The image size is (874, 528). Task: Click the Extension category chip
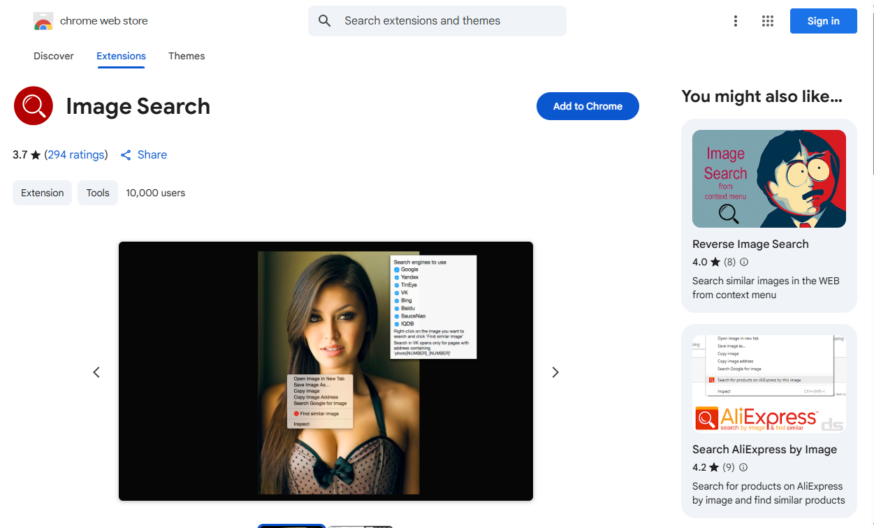click(x=42, y=193)
